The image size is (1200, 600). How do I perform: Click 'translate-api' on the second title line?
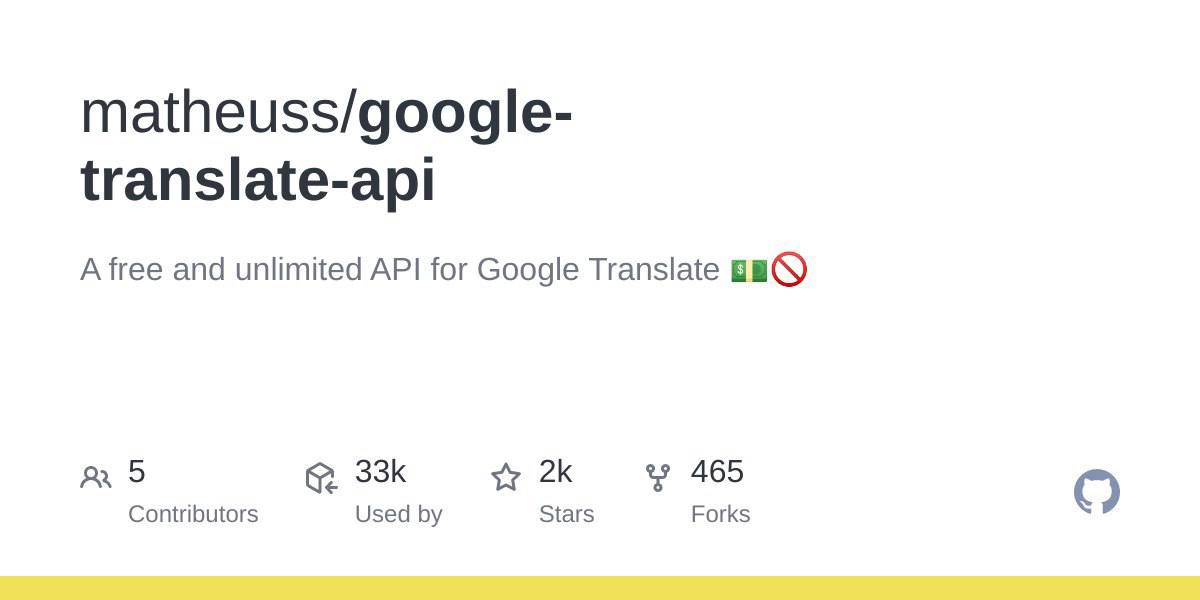click(x=258, y=180)
